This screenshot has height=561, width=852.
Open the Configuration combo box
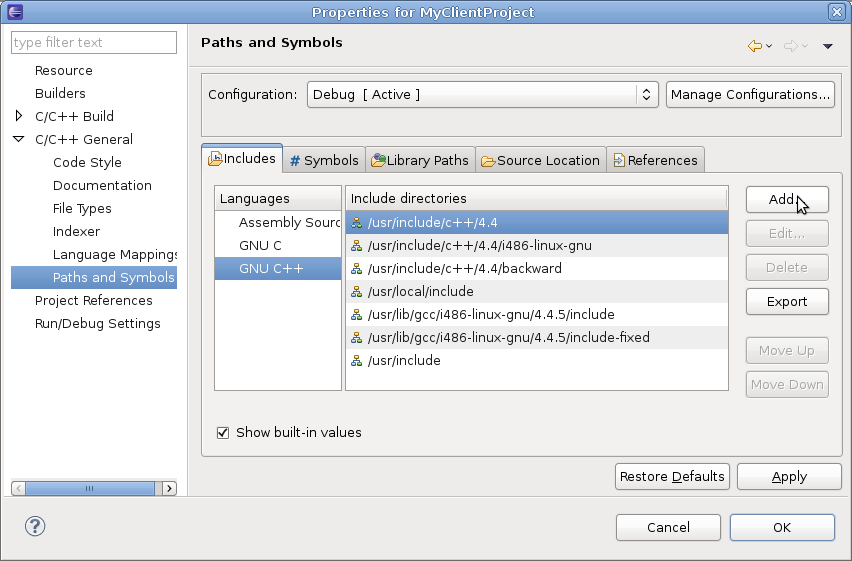tap(483, 95)
